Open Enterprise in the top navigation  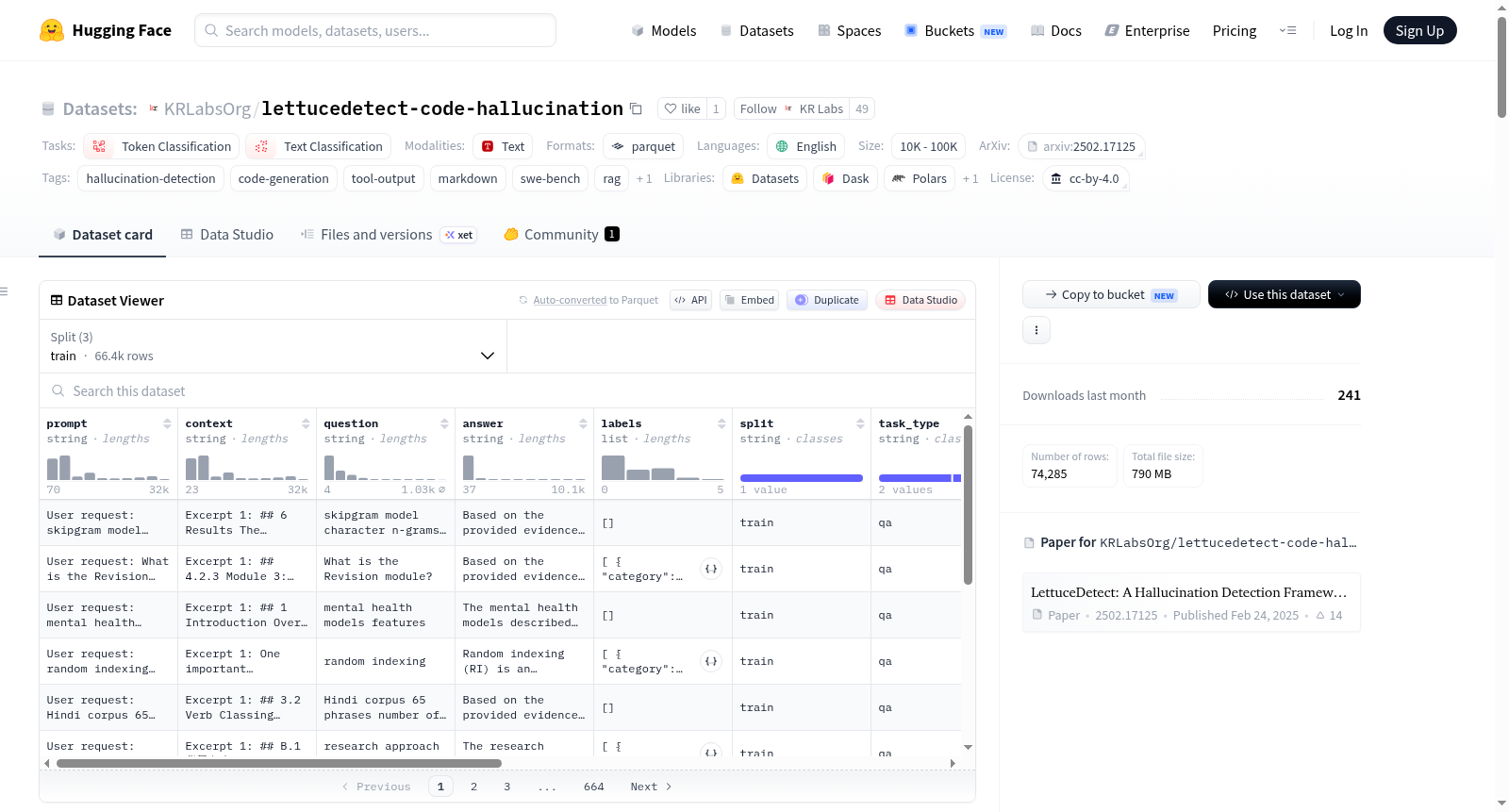point(1147,30)
